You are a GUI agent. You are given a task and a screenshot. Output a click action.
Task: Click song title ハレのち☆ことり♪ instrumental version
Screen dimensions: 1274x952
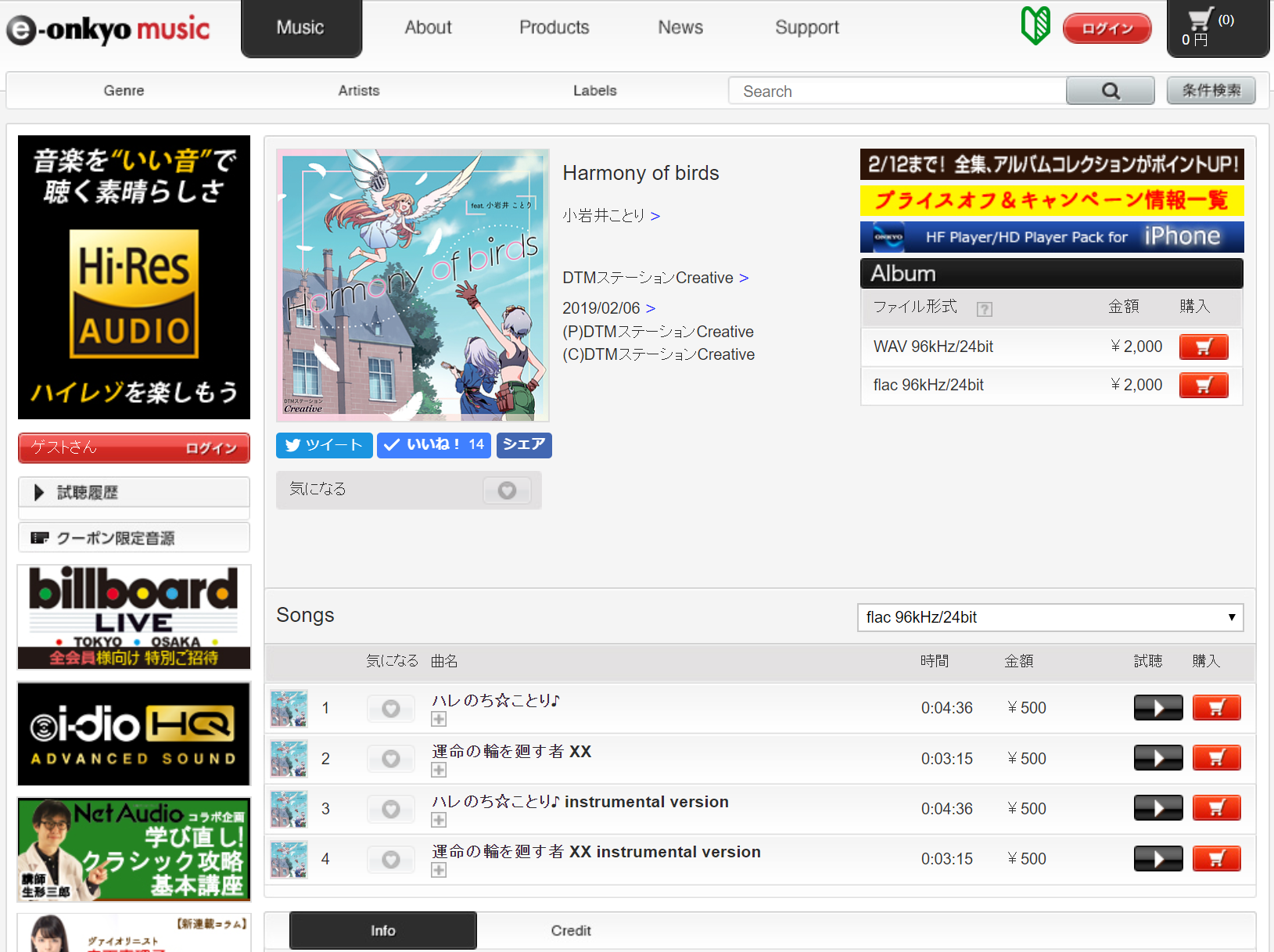pos(580,802)
